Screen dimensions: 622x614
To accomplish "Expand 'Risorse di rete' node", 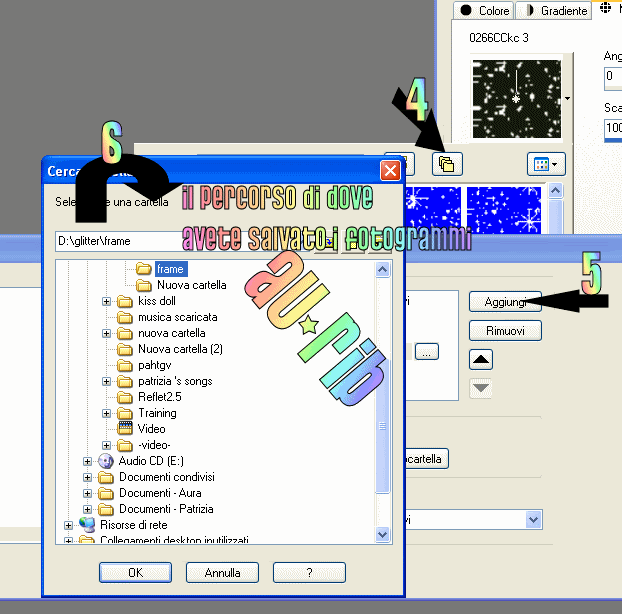I will [68, 525].
